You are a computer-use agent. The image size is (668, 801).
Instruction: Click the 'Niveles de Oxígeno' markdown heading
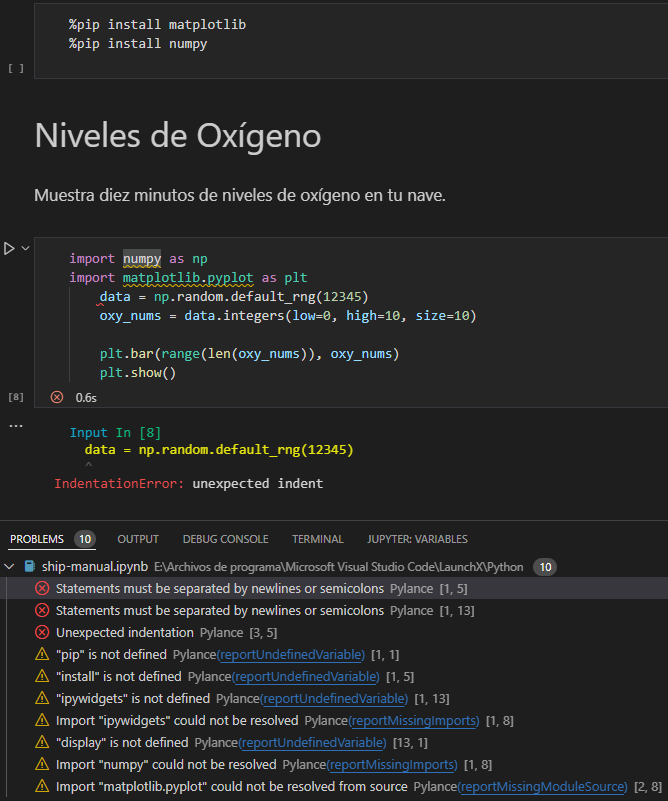coord(178,136)
